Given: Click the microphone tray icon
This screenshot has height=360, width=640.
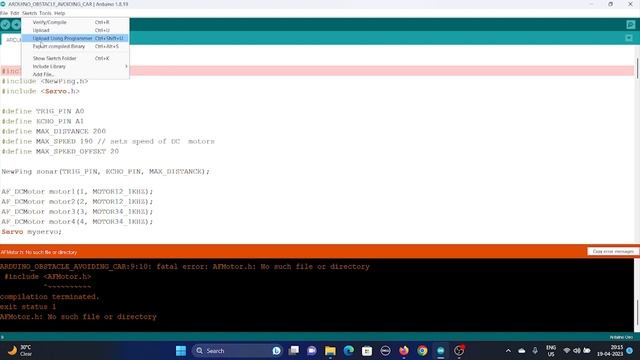Looking at the screenshot, I should point(535,351).
